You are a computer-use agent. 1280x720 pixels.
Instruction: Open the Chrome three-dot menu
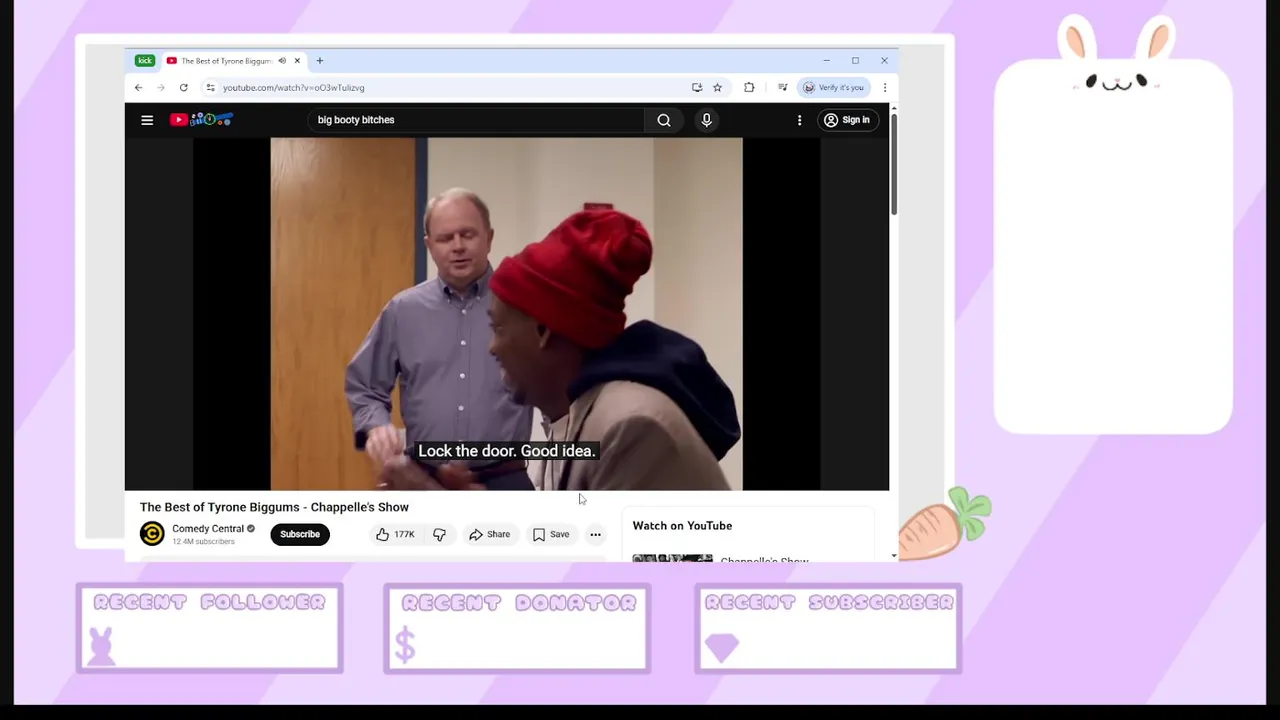(x=885, y=88)
